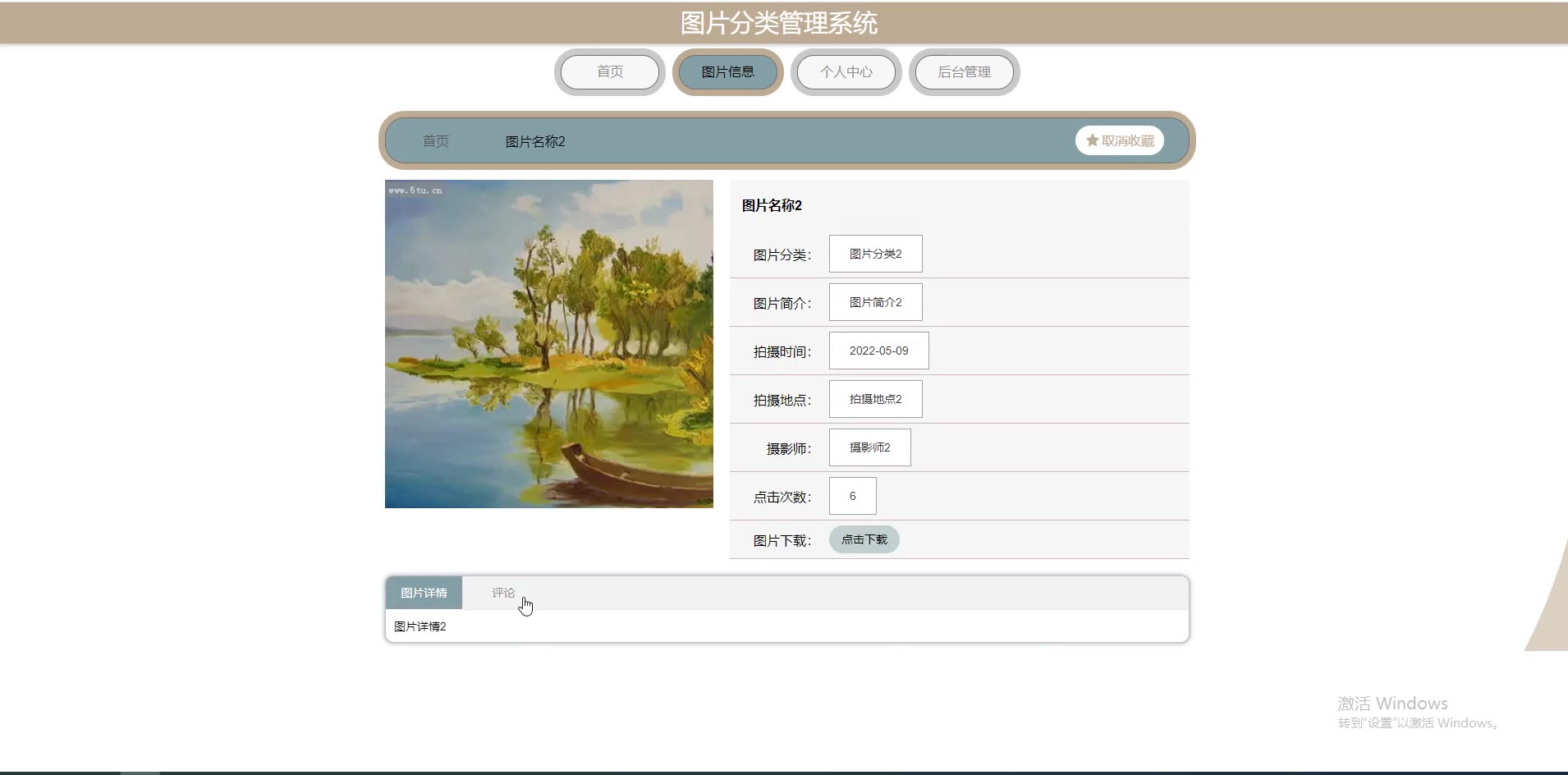The height and width of the screenshot is (775, 1568).
Task: Click the 拍摄地点2 value box
Action: [x=875, y=399]
